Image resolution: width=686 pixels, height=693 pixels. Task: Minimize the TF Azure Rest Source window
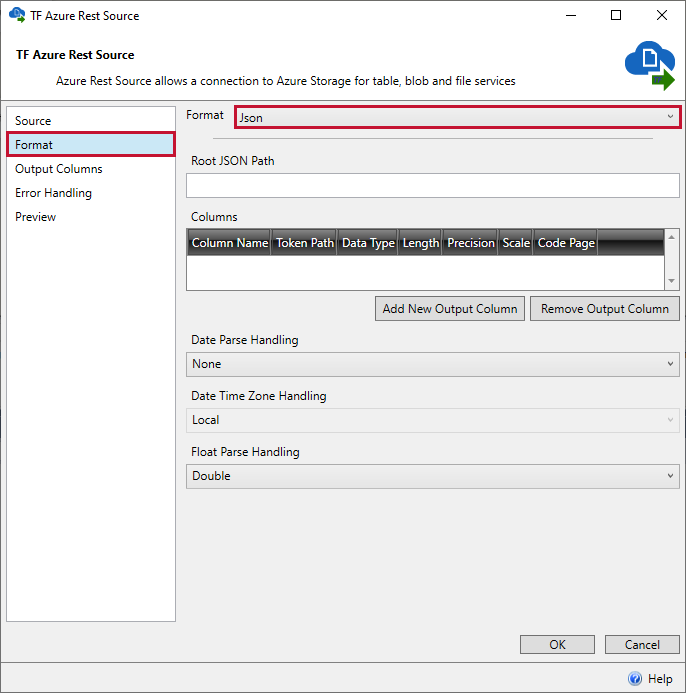[x=571, y=15]
